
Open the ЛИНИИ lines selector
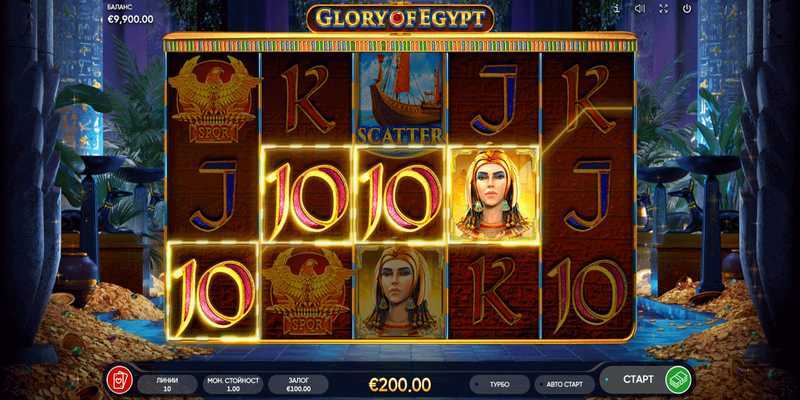[x=167, y=384]
